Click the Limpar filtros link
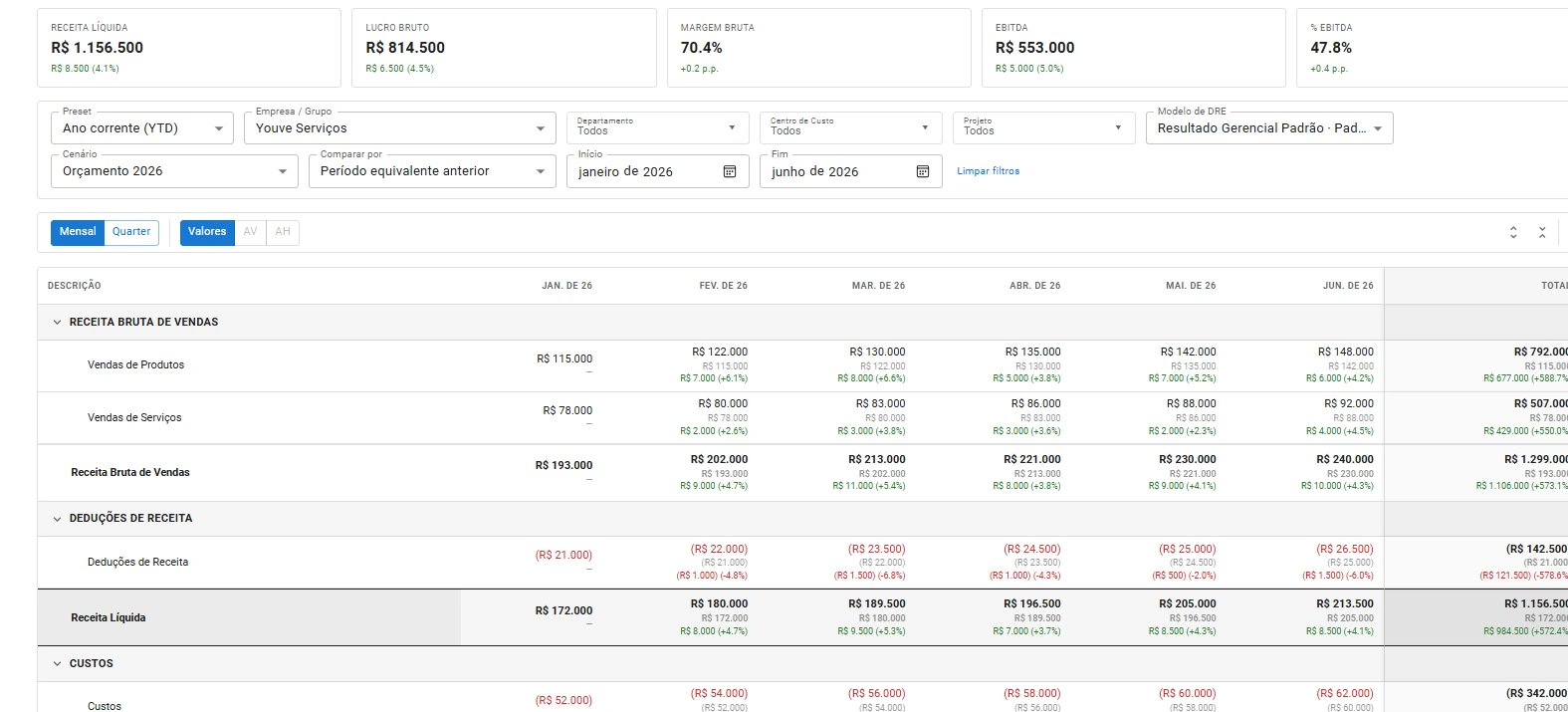Image resolution: width=1568 pixels, height=712 pixels. point(988,171)
